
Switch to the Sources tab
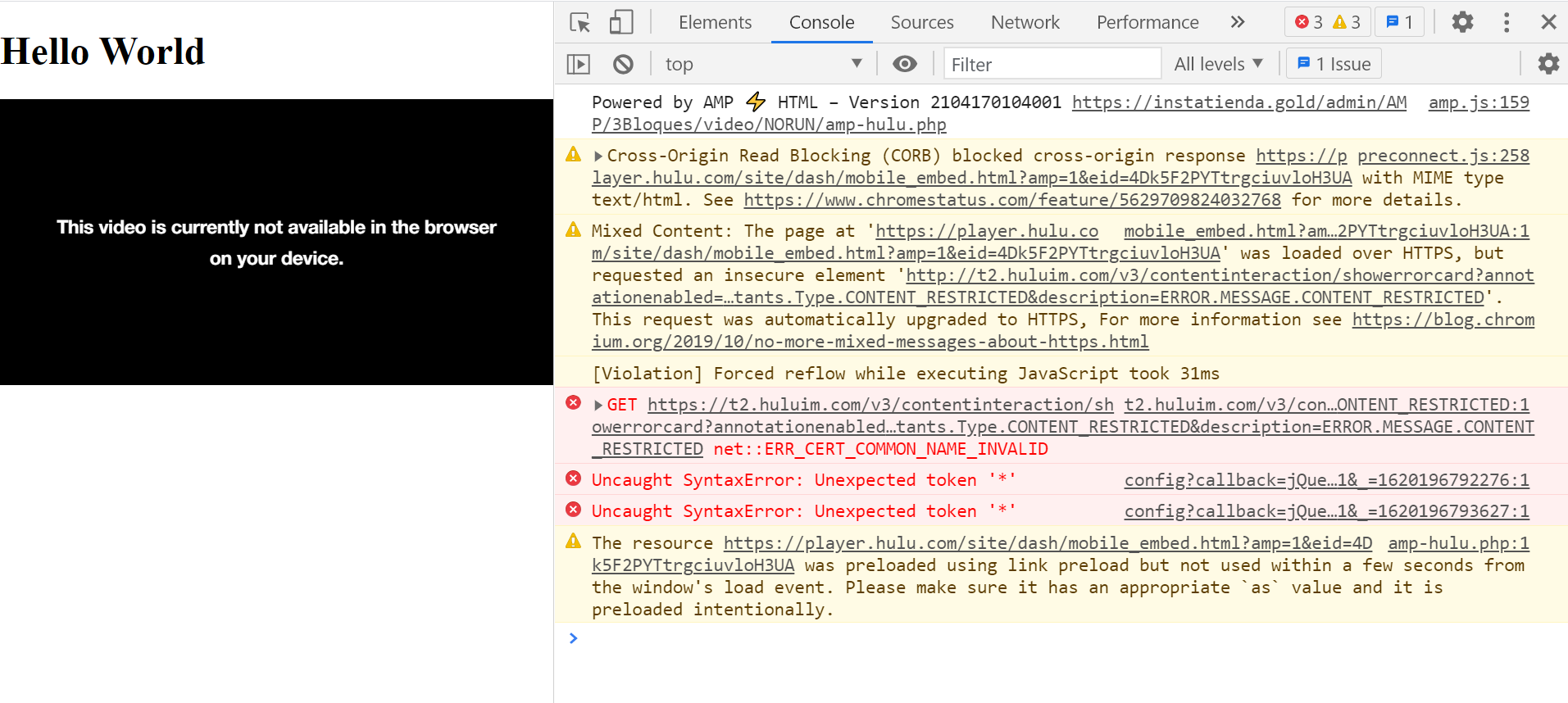coord(922,22)
